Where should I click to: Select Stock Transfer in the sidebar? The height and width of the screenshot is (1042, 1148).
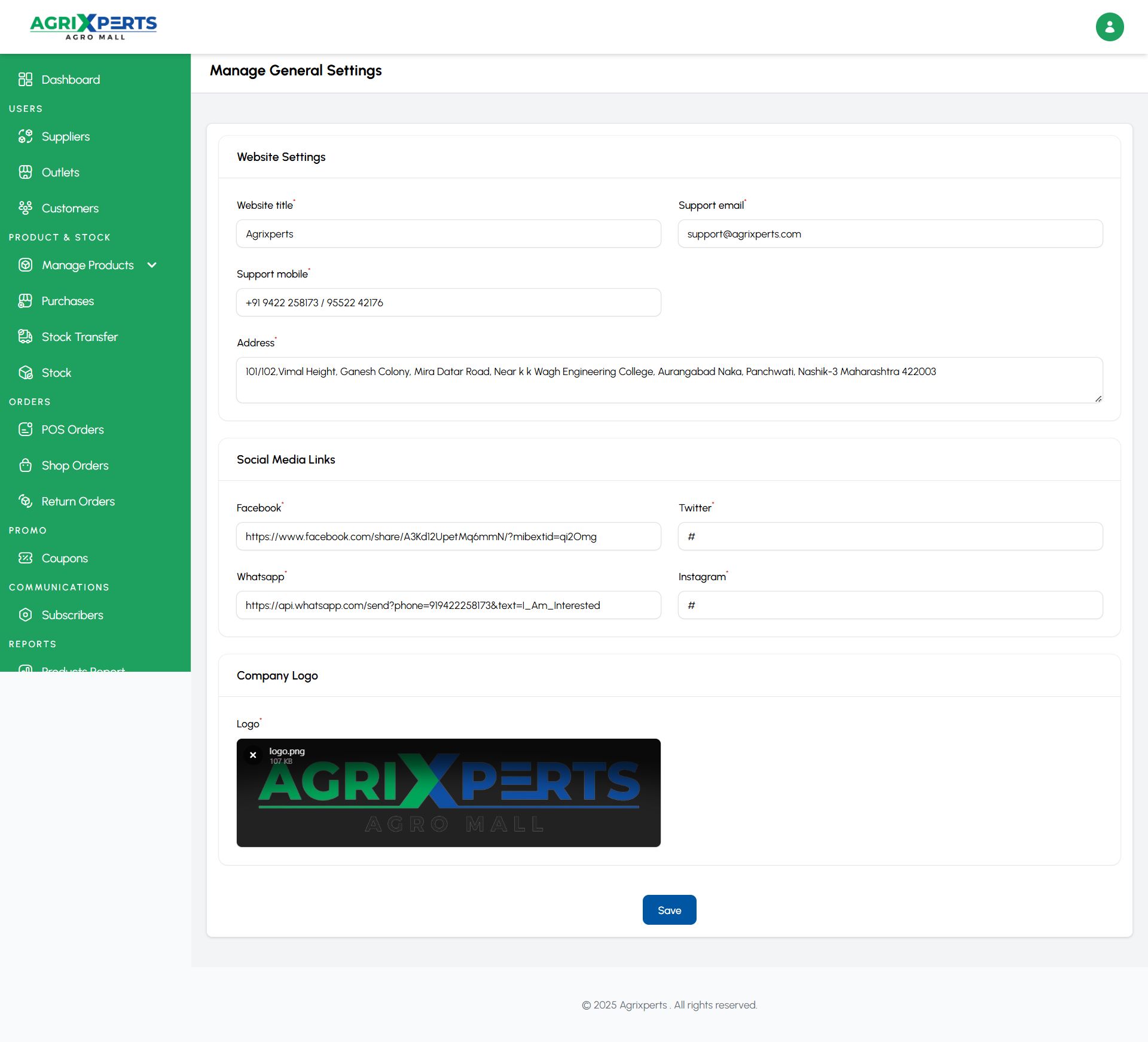[x=80, y=337]
